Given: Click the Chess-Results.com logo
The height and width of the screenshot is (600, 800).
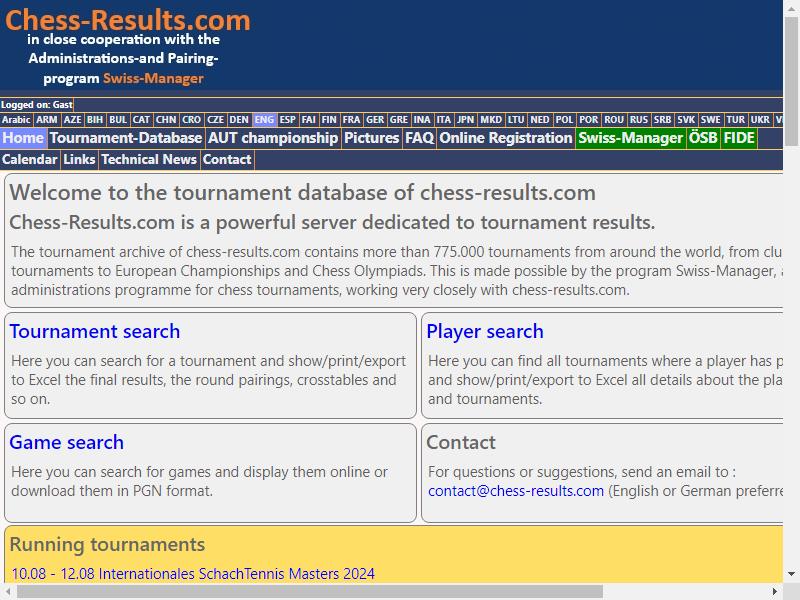Looking at the screenshot, I should 128,20.
